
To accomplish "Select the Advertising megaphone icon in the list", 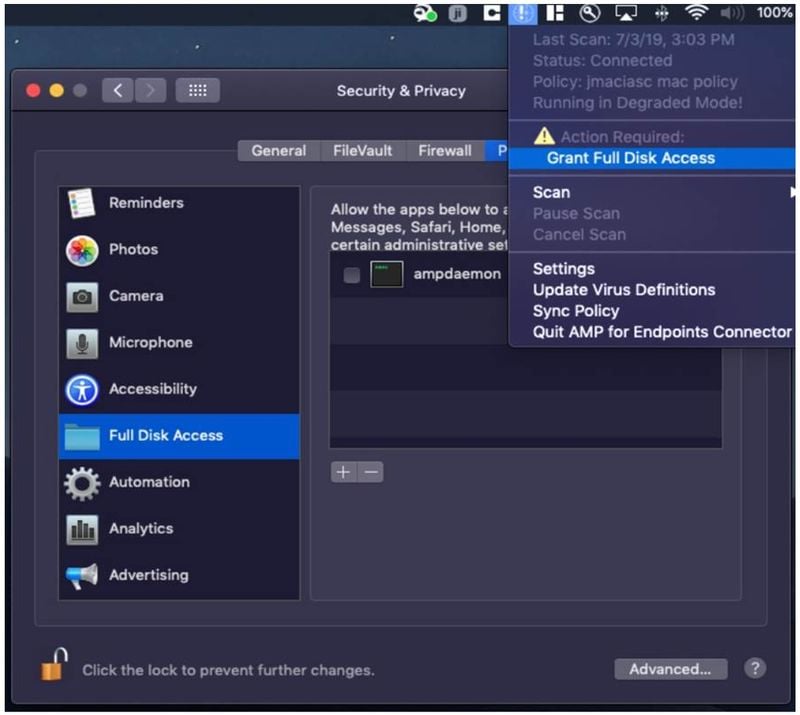I will [x=82, y=576].
